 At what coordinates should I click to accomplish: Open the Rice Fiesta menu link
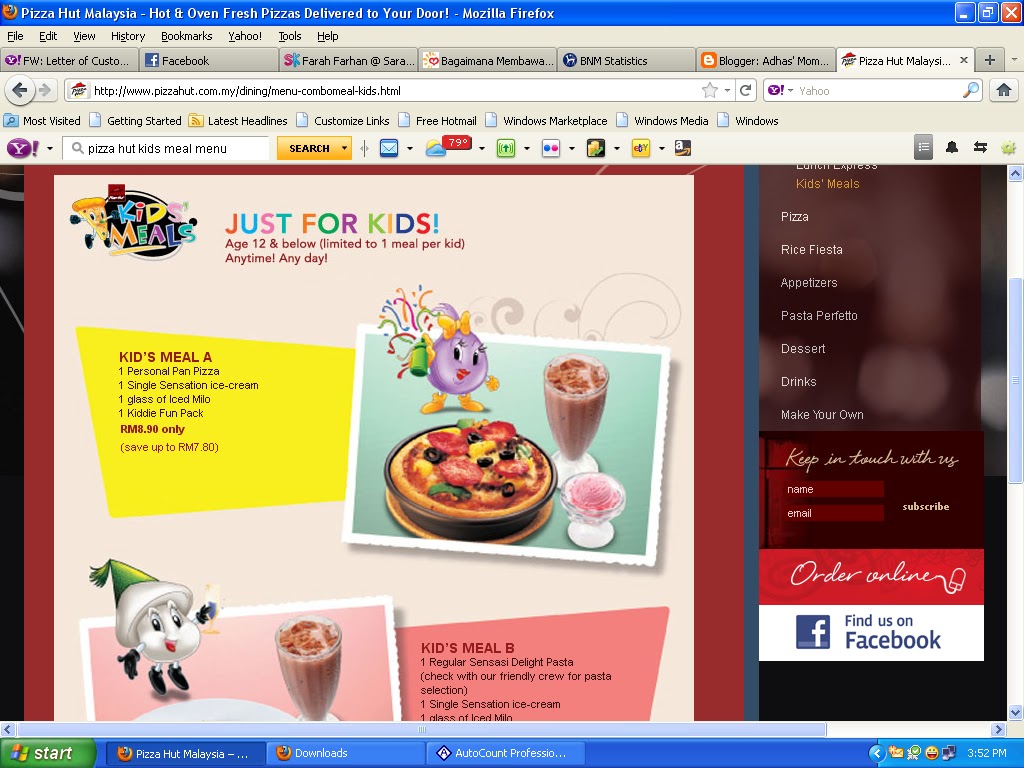811,249
